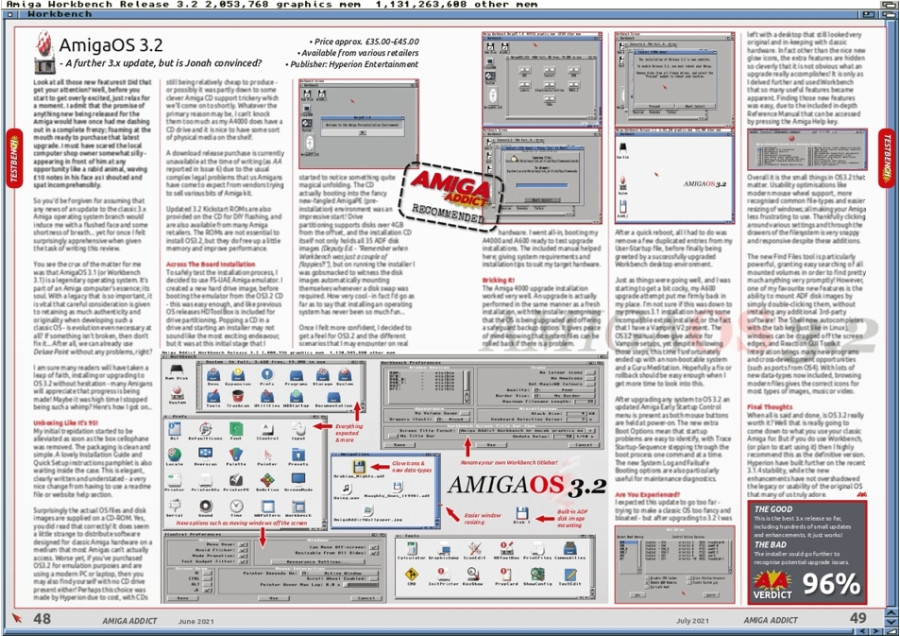The width and height of the screenshot is (900, 636).
Task: Launch the HDToolBox tool icon
Action: pos(507,549)
